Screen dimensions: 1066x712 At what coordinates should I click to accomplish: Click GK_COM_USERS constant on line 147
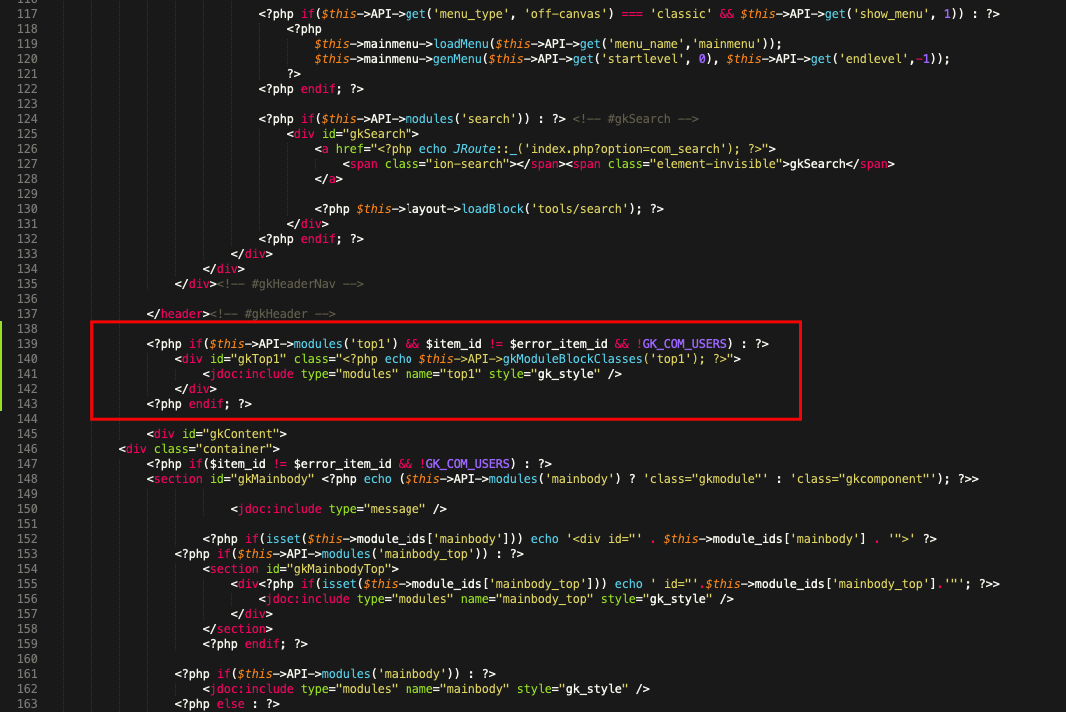468,464
